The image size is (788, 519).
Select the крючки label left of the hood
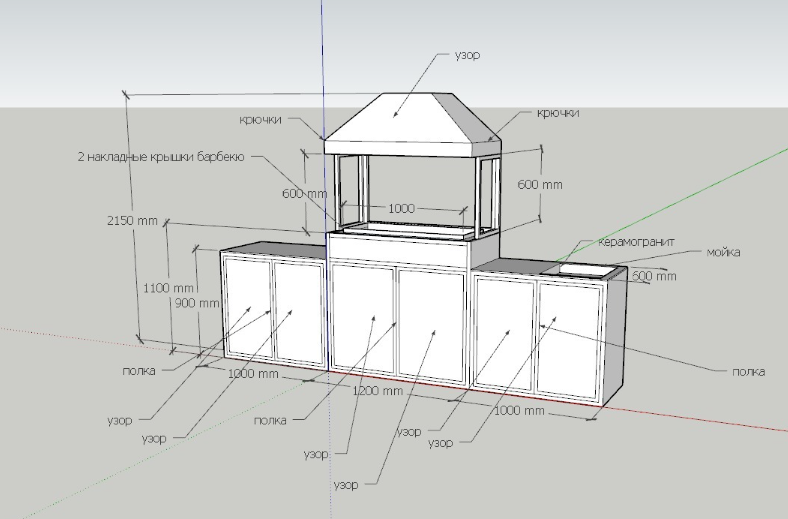[259, 119]
